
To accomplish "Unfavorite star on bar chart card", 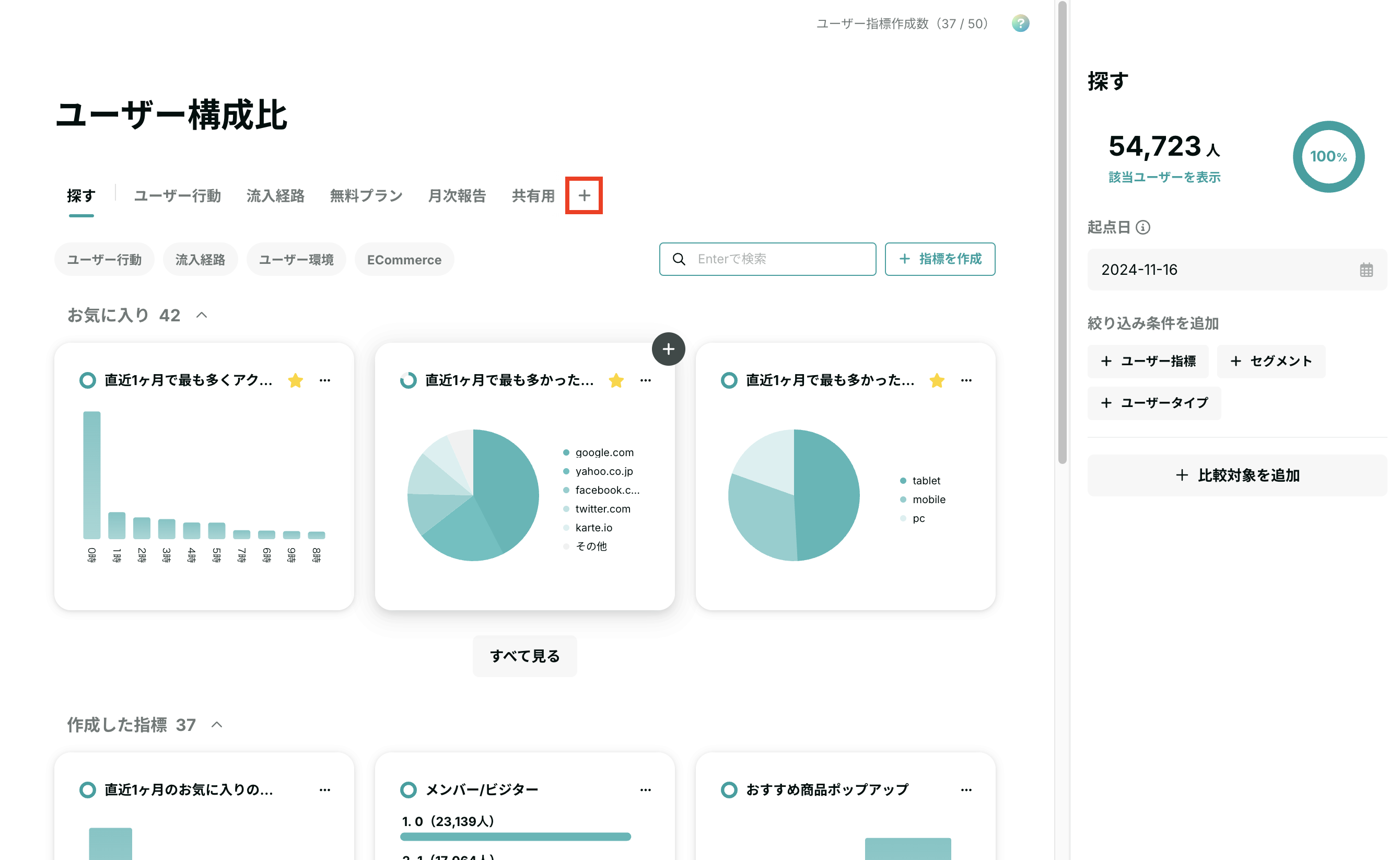I will point(295,380).
